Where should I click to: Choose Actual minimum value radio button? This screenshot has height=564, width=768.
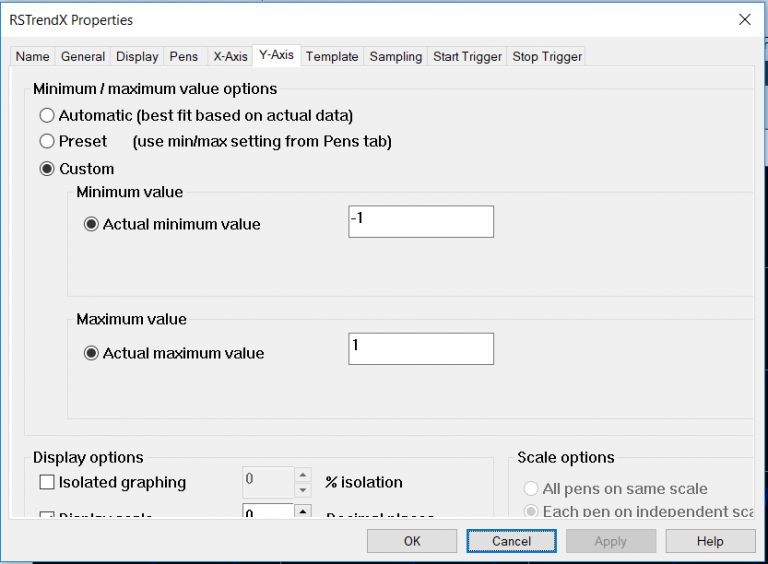click(x=91, y=224)
